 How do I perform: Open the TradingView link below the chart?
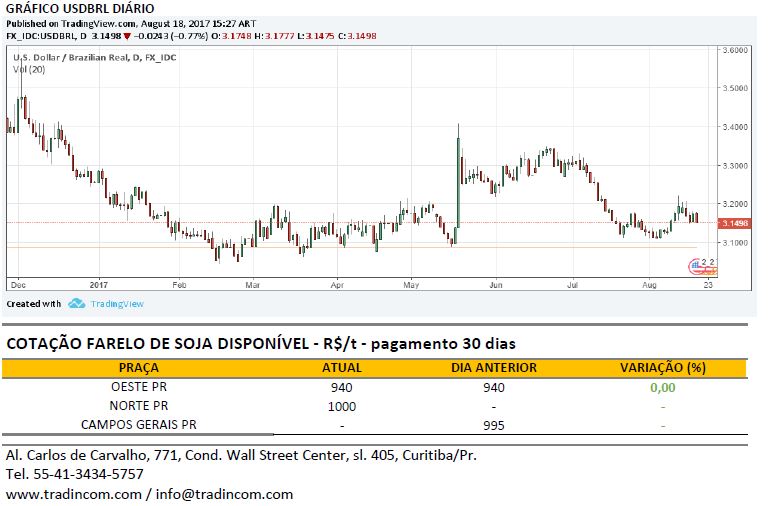click(x=117, y=304)
